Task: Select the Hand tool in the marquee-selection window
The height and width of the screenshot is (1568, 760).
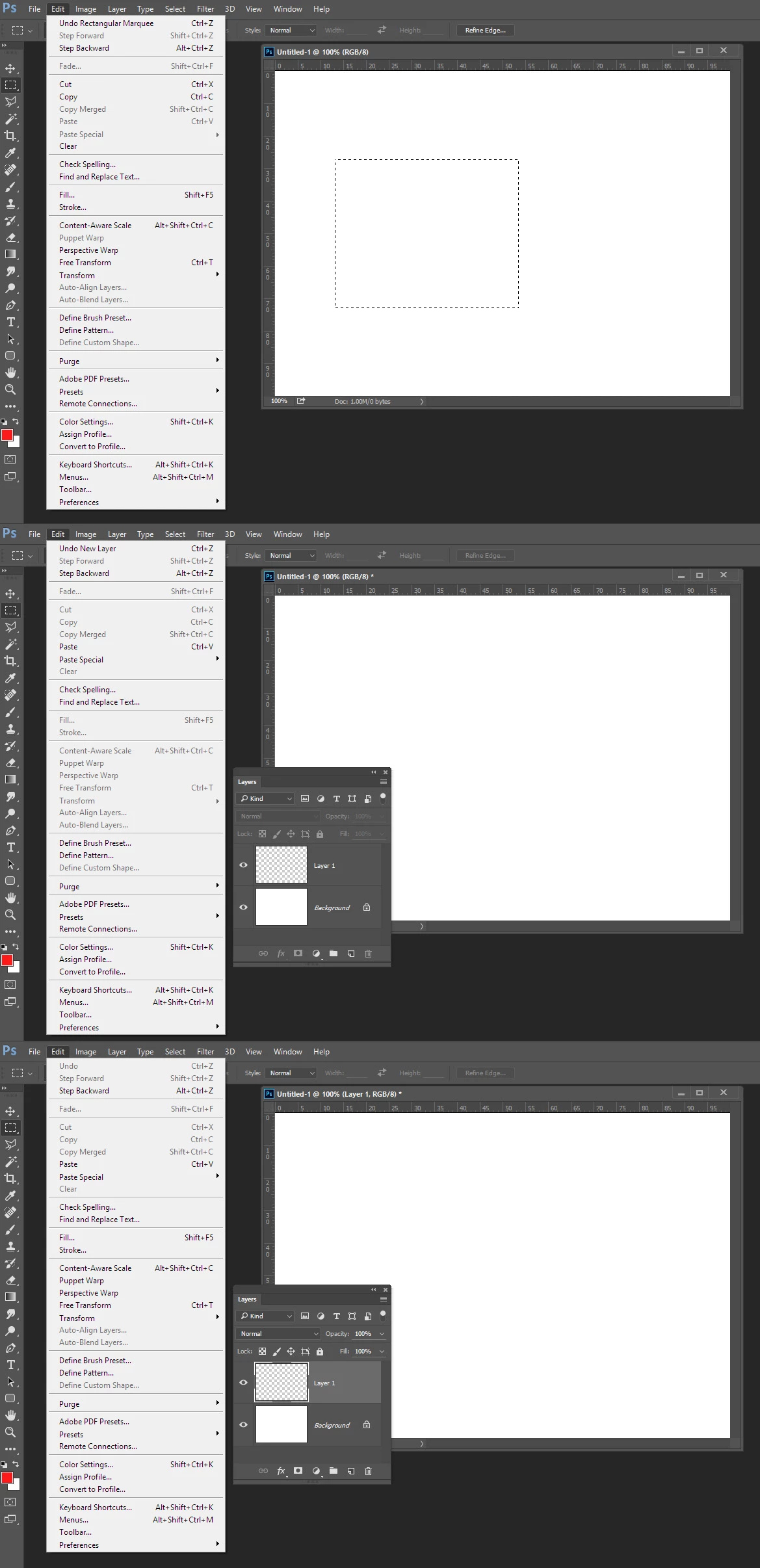Action: 10,372
